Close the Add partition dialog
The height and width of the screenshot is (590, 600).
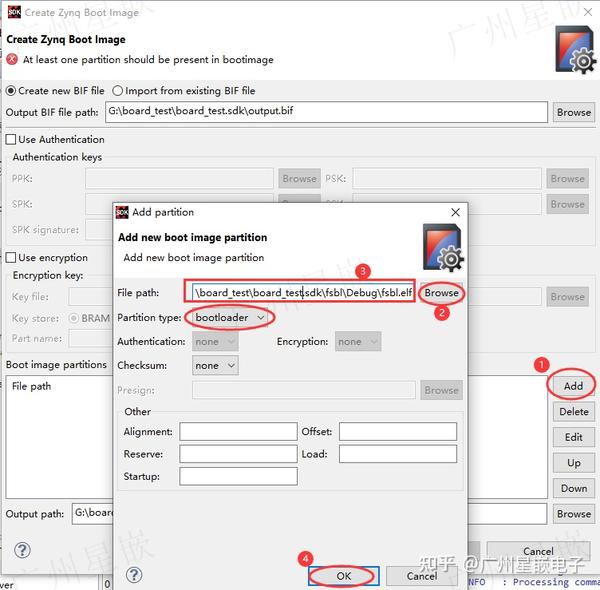pos(455,212)
